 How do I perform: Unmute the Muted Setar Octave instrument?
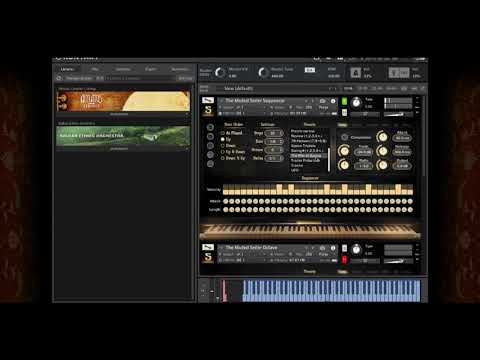344,259
